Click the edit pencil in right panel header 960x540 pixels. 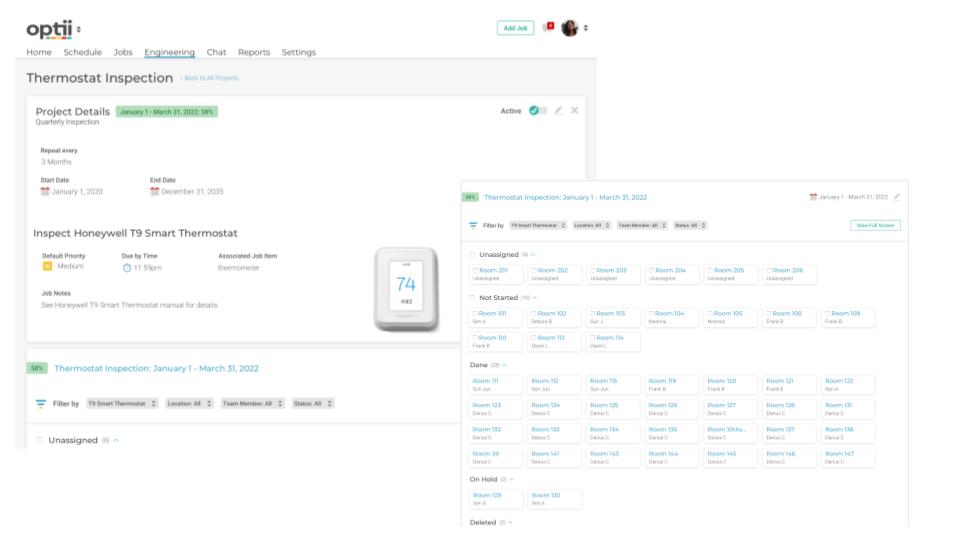pyautogui.click(x=897, y=197)
